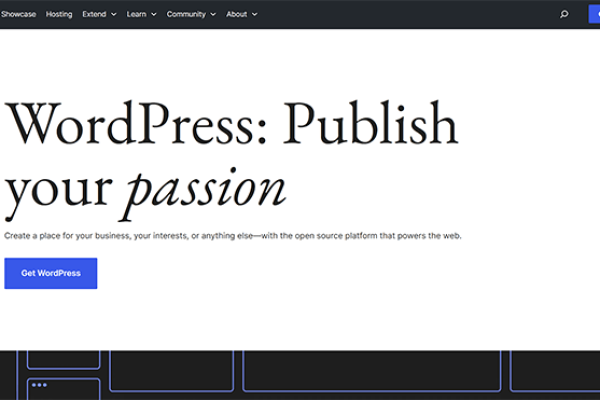Expand the chevron next to Extend
Viewport: 600px width, 400px height.
(113, 15)
